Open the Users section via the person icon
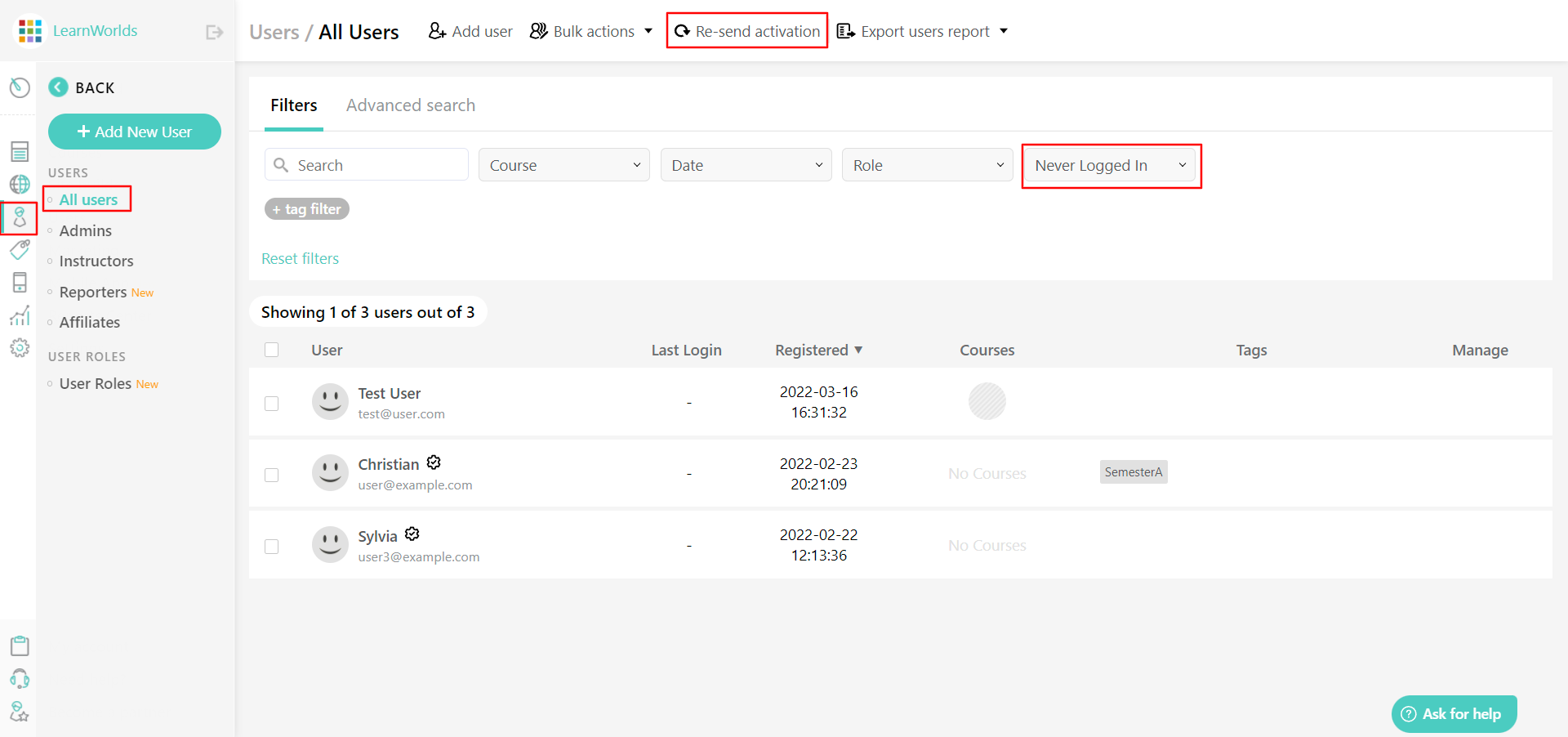Image resolution: width=1568 pixels, height=737 pixels. 20,217
